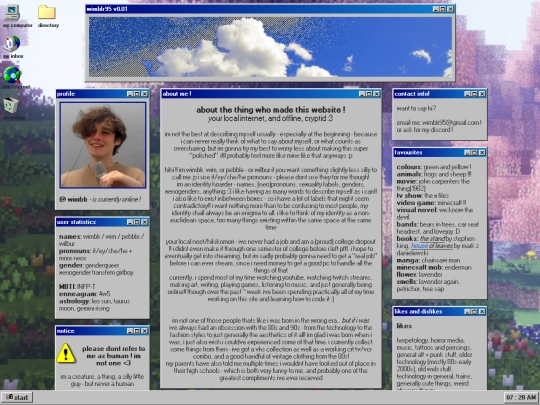540x405 pixels.
Task: Maximize the notice window
Action: tap(137, 331)
